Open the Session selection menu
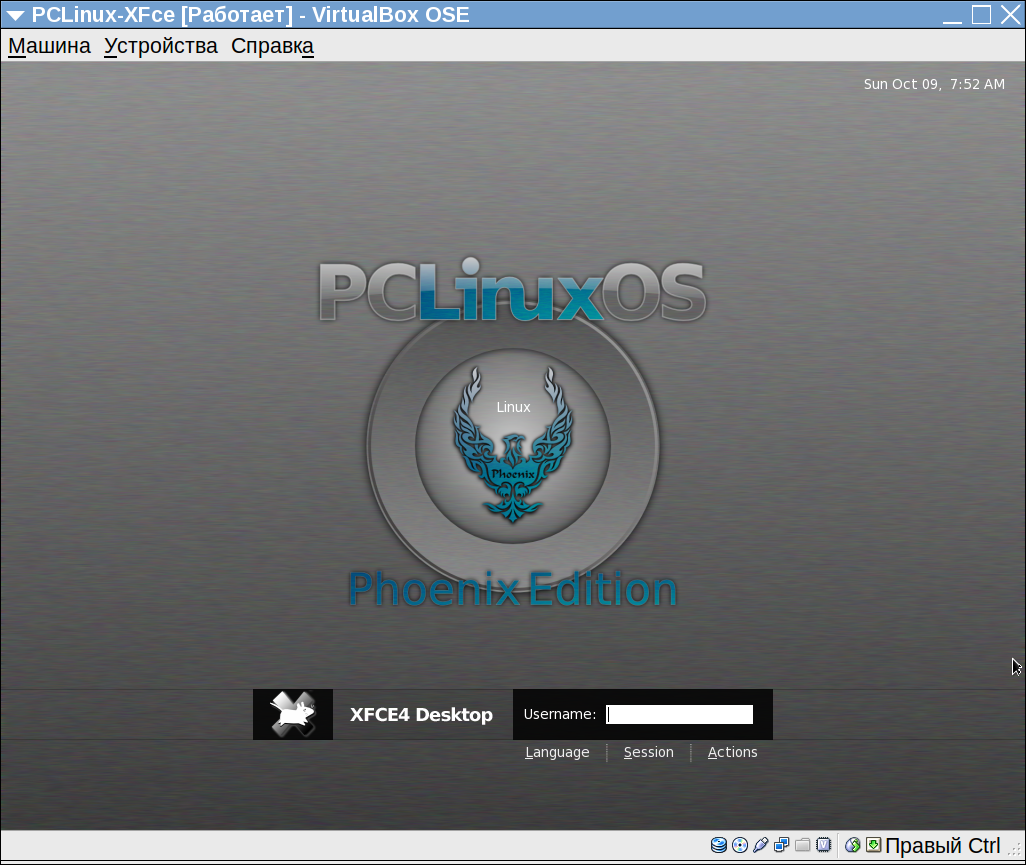1026x865 pixels. [648, 752]
